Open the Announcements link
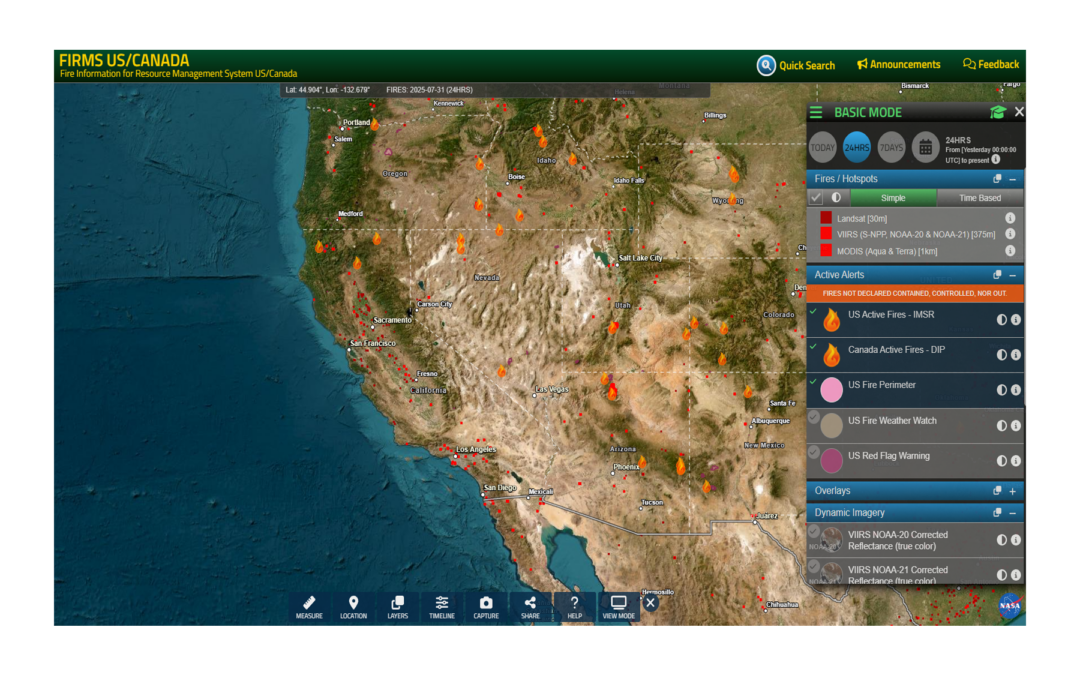The height and width of the screenshot is (675, 1080). pyautogui.click(x=899, y=65)
